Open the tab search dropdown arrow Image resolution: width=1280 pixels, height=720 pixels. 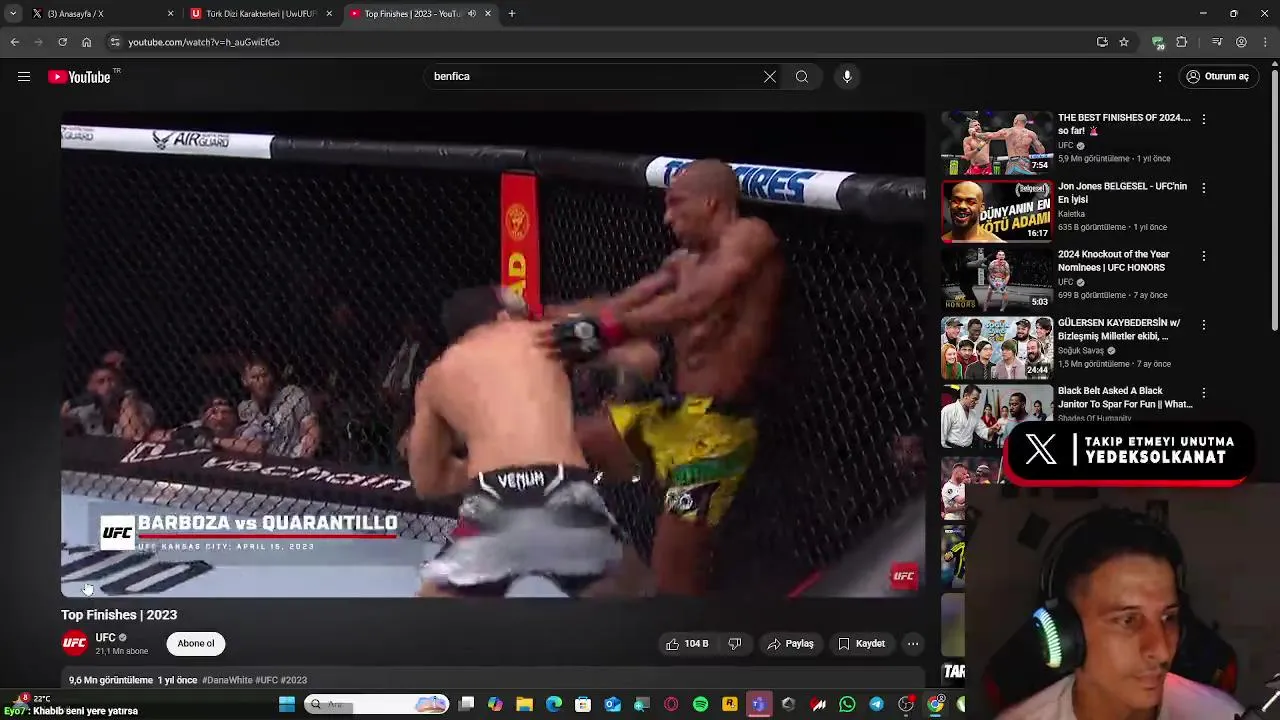pos(12,14)
